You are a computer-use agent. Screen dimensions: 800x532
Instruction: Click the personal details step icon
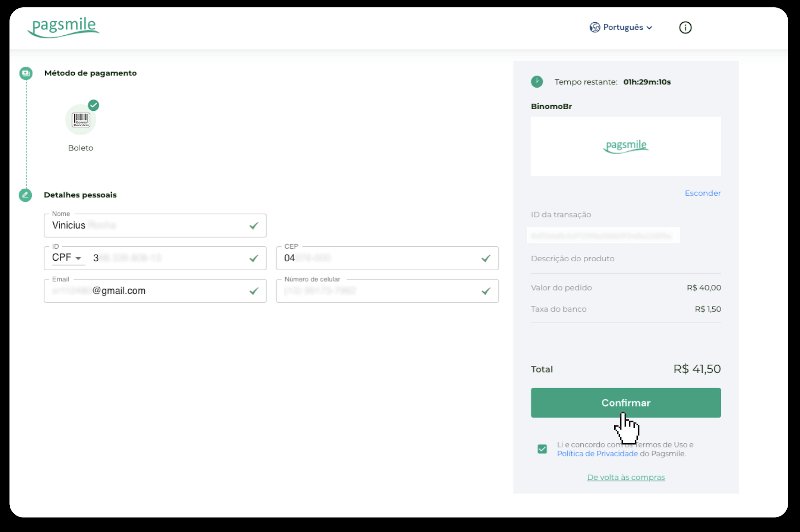point(25,195)
